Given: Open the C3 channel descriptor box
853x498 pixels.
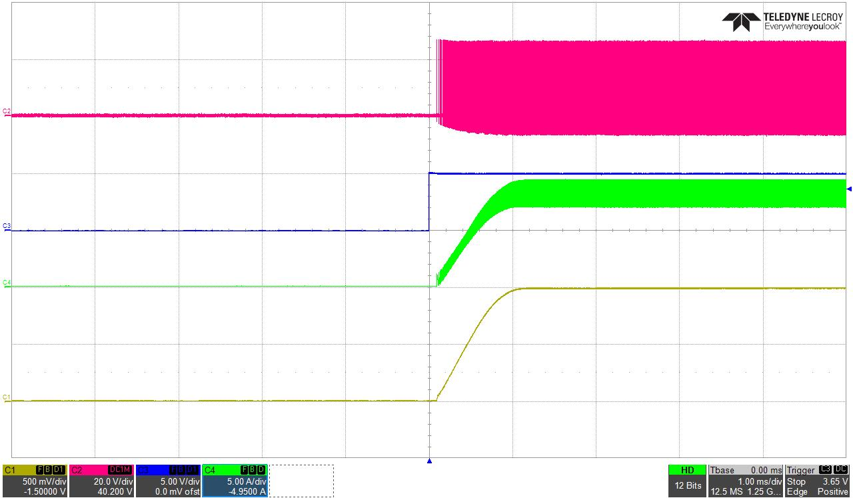Looking at the screenshot, I should tap(168, 481).
